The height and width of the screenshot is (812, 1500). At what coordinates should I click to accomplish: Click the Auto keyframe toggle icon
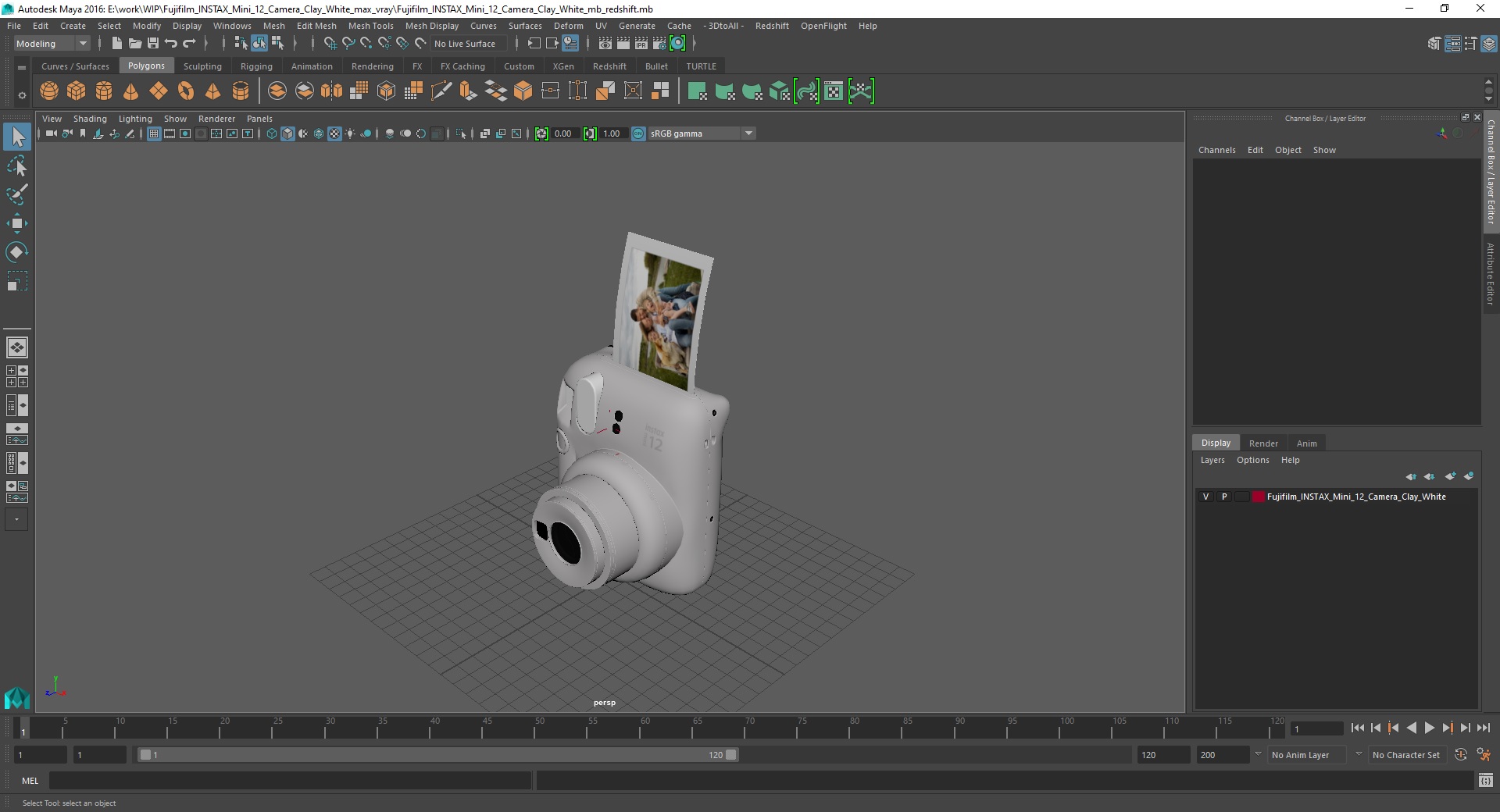pyautogui.click(x=1461, y=755)
